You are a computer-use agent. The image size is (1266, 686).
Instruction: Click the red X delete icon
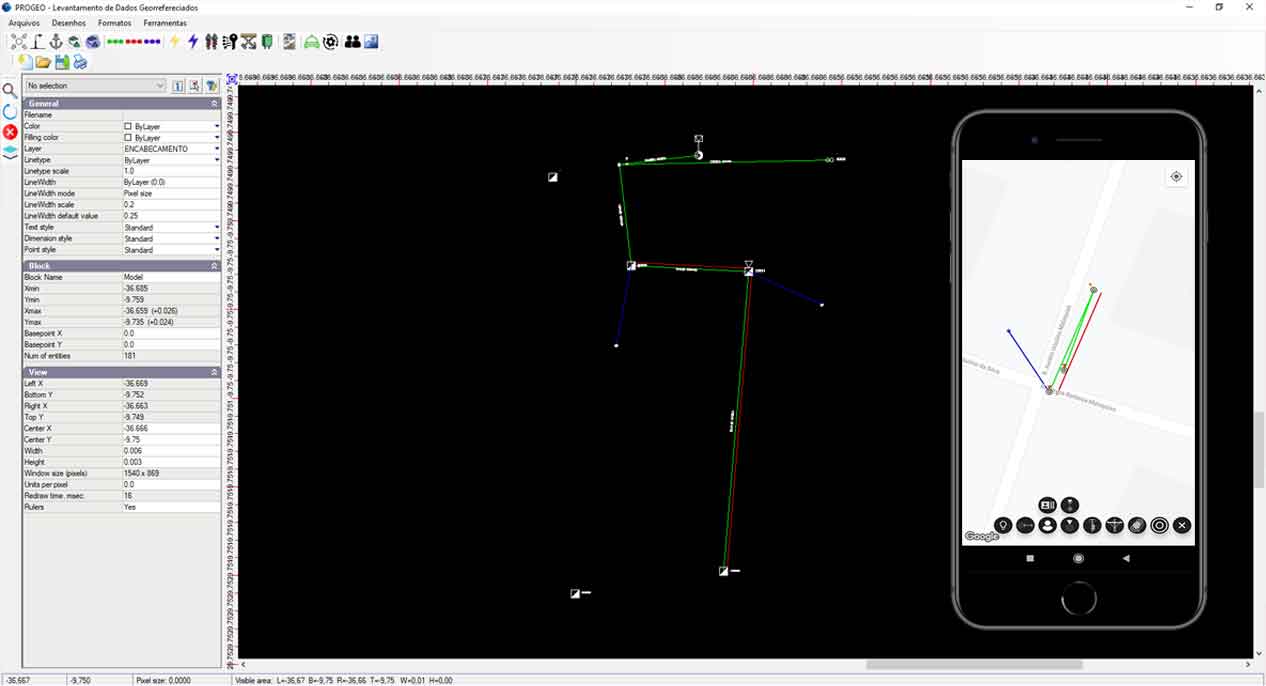[x=10, y=132]
